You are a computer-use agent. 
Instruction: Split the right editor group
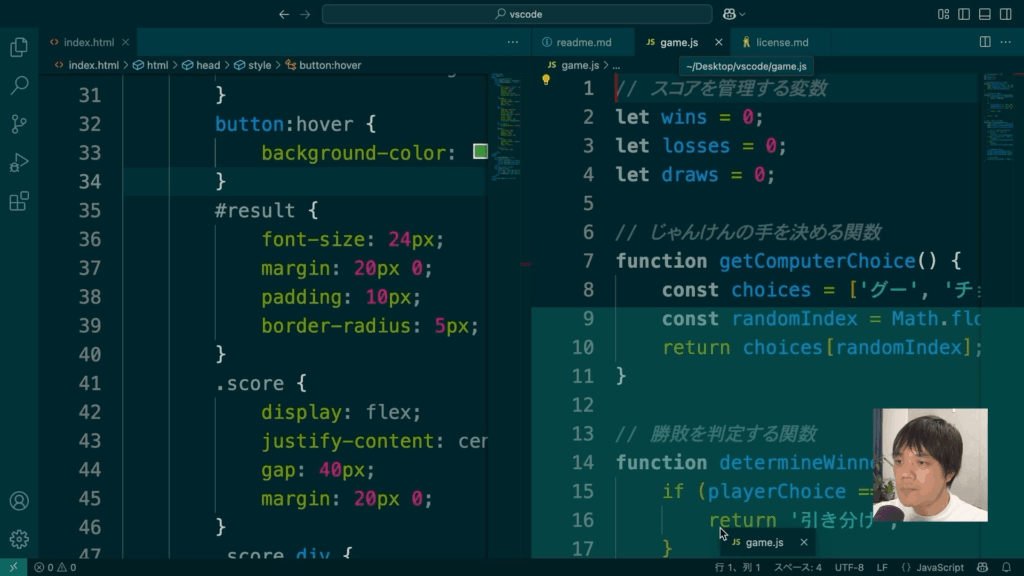pos(985,42)
